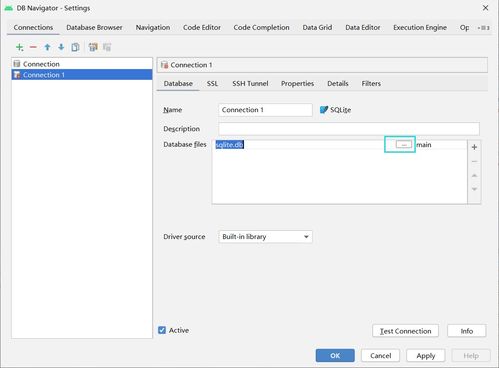The height and width of the screenshot is (368, 499).
Task: Click the Description input field
Action: [x=349, y=129]
